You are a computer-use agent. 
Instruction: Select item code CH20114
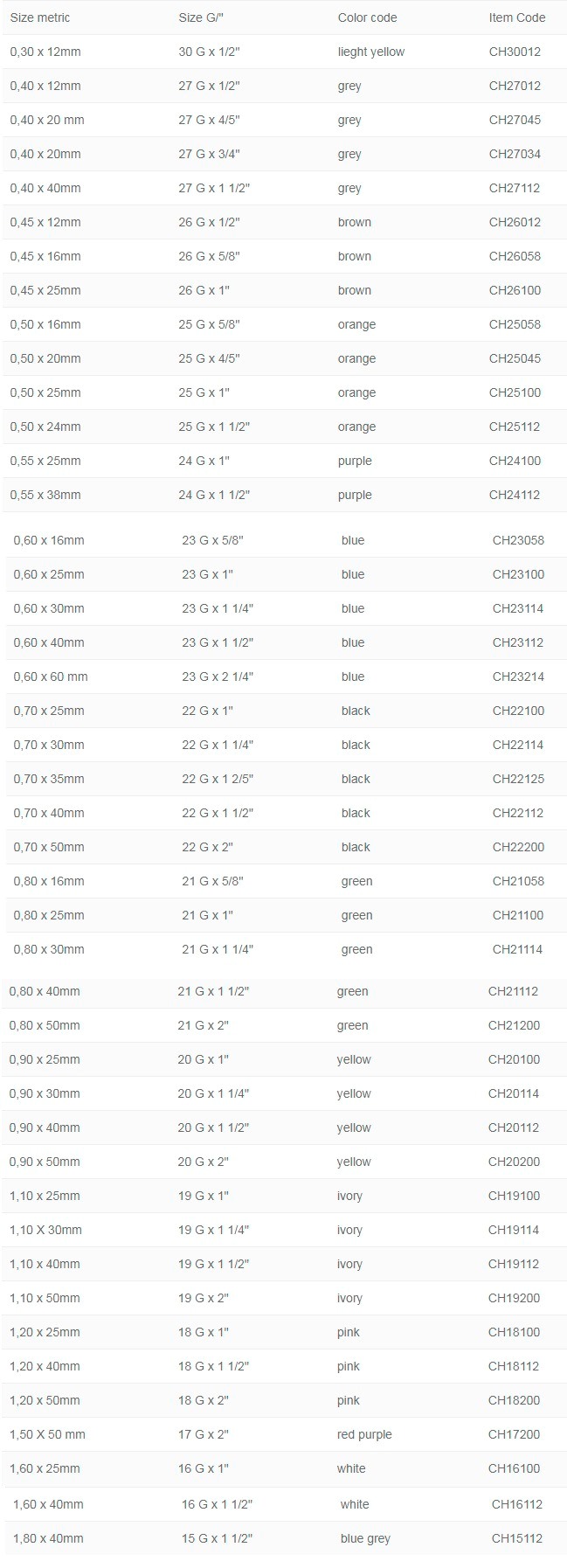tap(514, 1093)
